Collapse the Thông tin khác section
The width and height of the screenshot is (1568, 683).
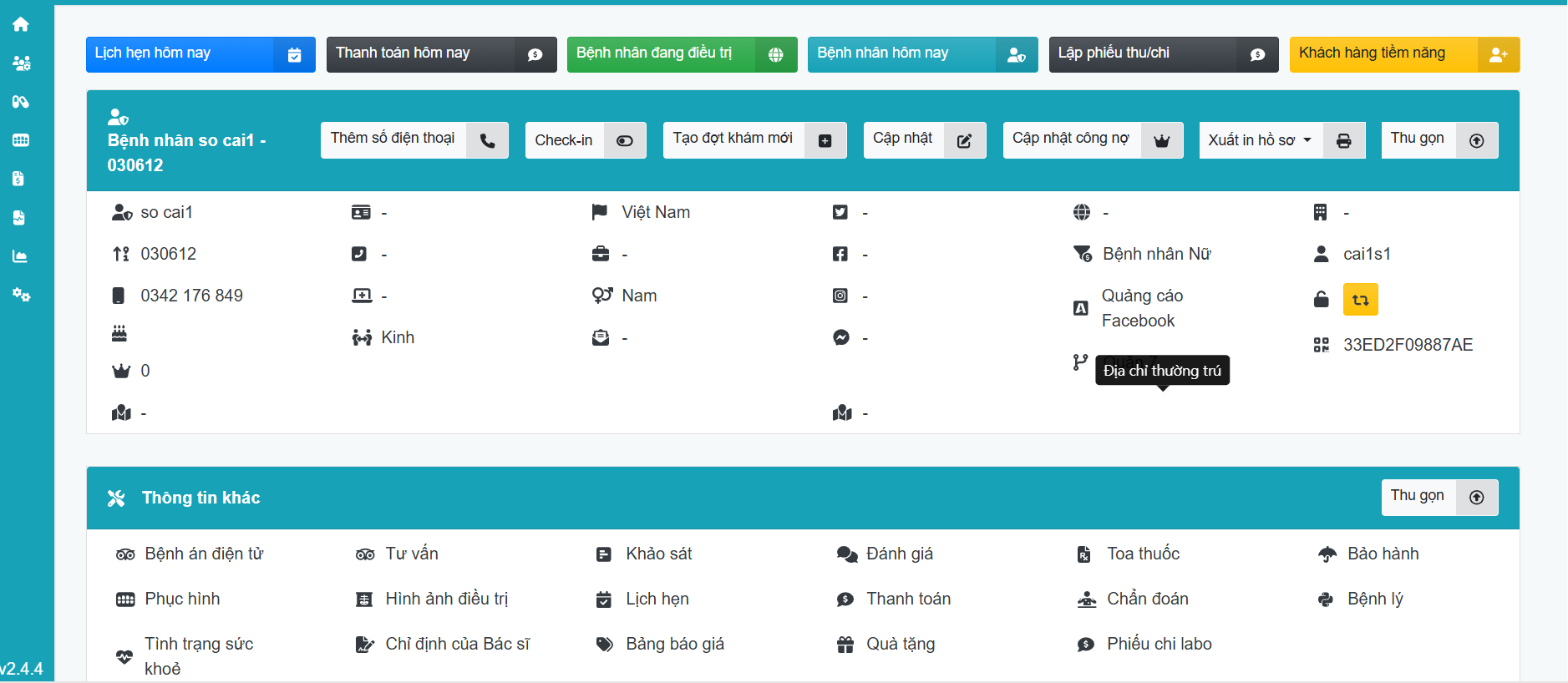pyautogui.click(x=1439, y=498)
